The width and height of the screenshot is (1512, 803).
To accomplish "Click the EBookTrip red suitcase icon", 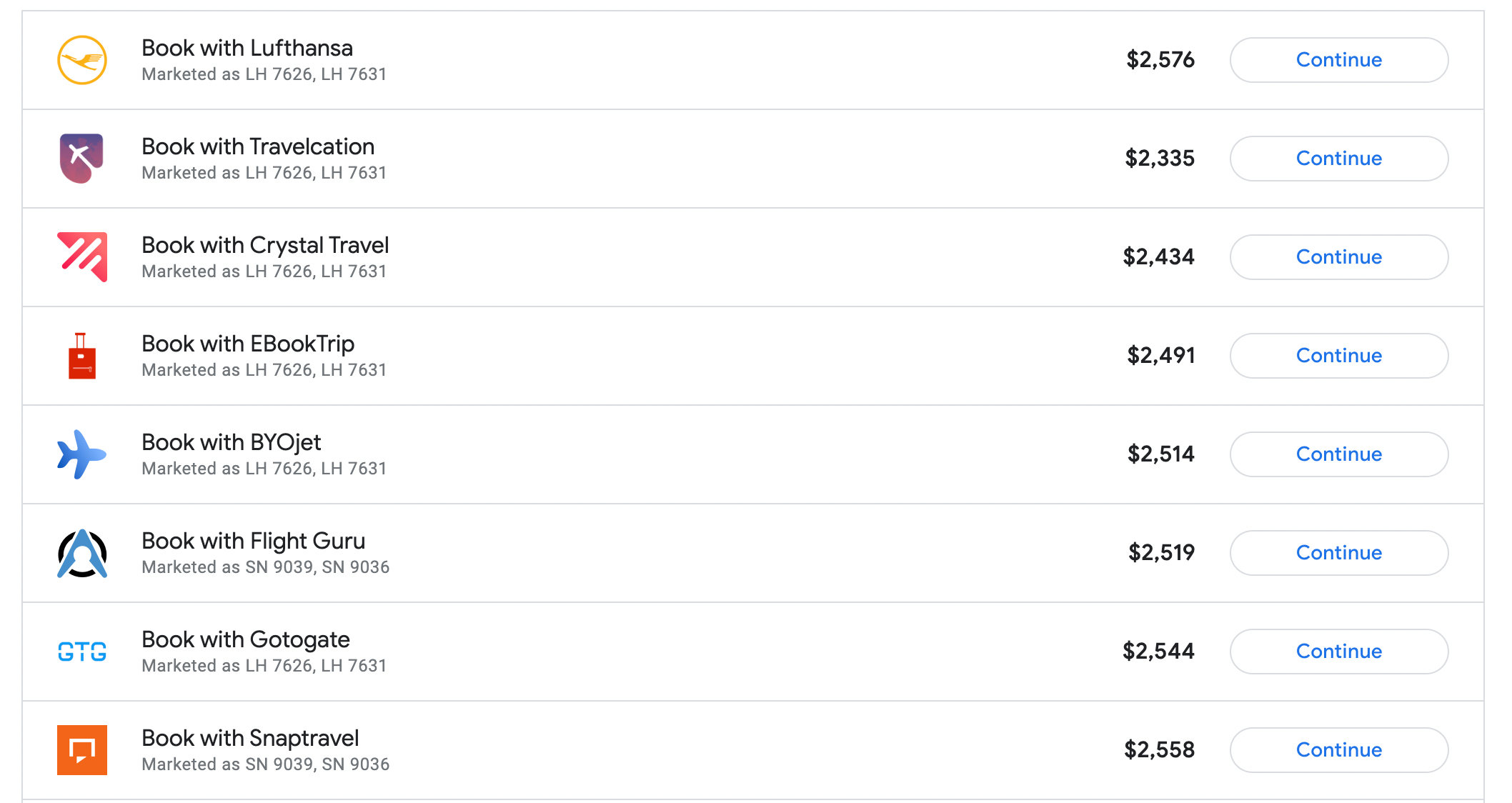I will (81, 356).
